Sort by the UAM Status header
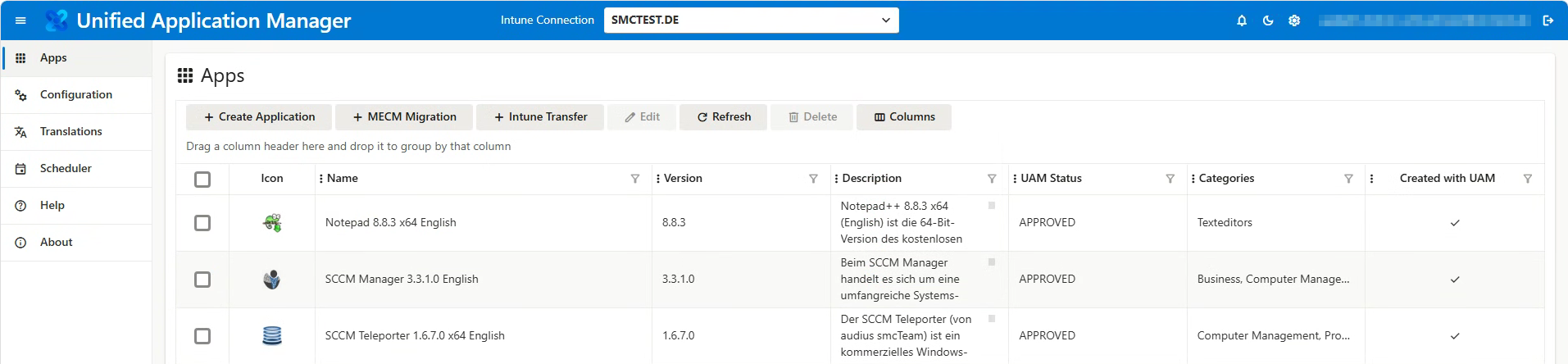This screenshot has height=364, width=1568. (1051, 179)
